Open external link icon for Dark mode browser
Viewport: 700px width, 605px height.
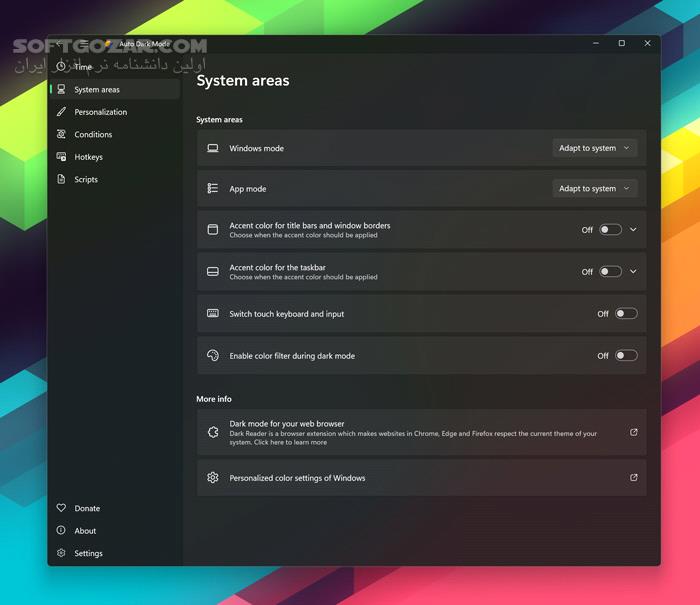(633, 432)
